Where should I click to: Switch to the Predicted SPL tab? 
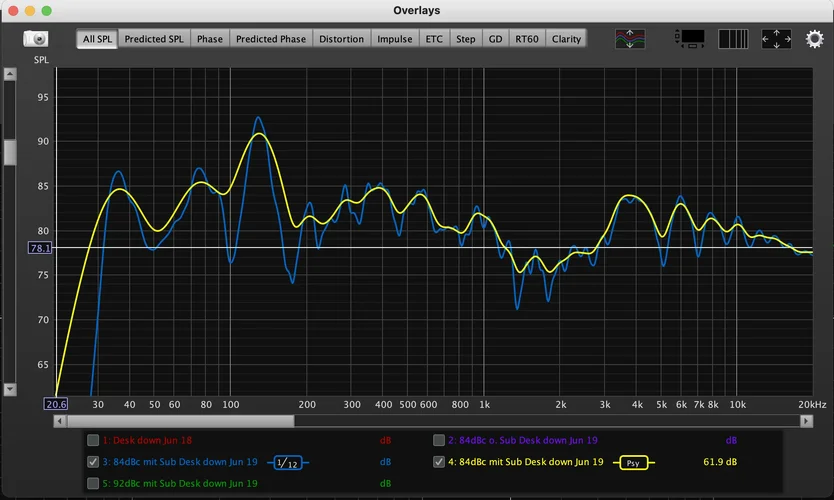pos(154,39)
